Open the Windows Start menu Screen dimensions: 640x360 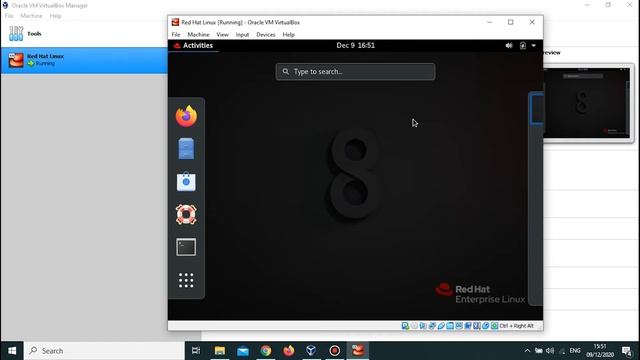[x=12, y=351]
